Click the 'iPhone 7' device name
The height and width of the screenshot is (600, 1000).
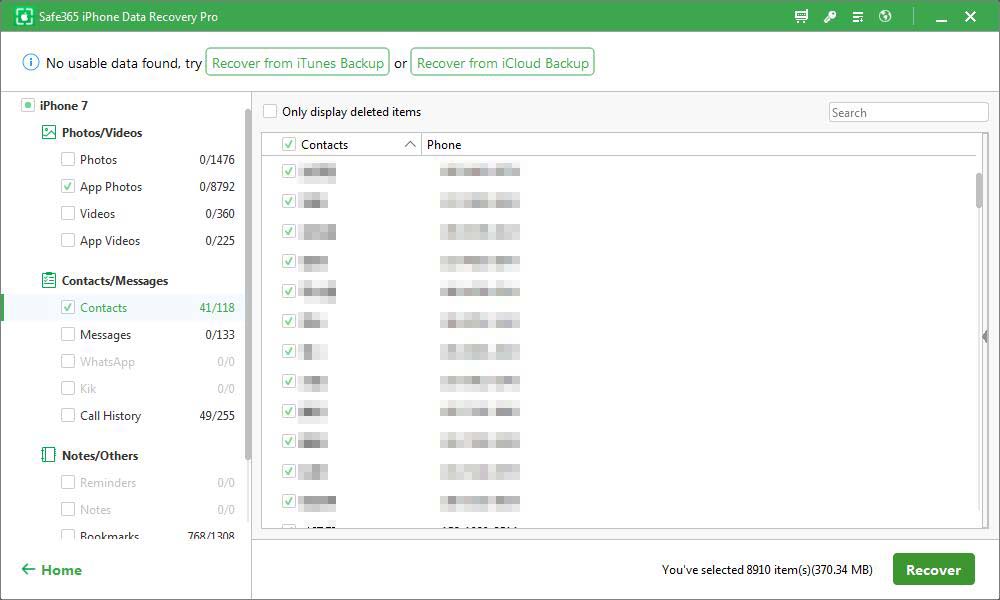pyautogui.click(x=64, y=105)
